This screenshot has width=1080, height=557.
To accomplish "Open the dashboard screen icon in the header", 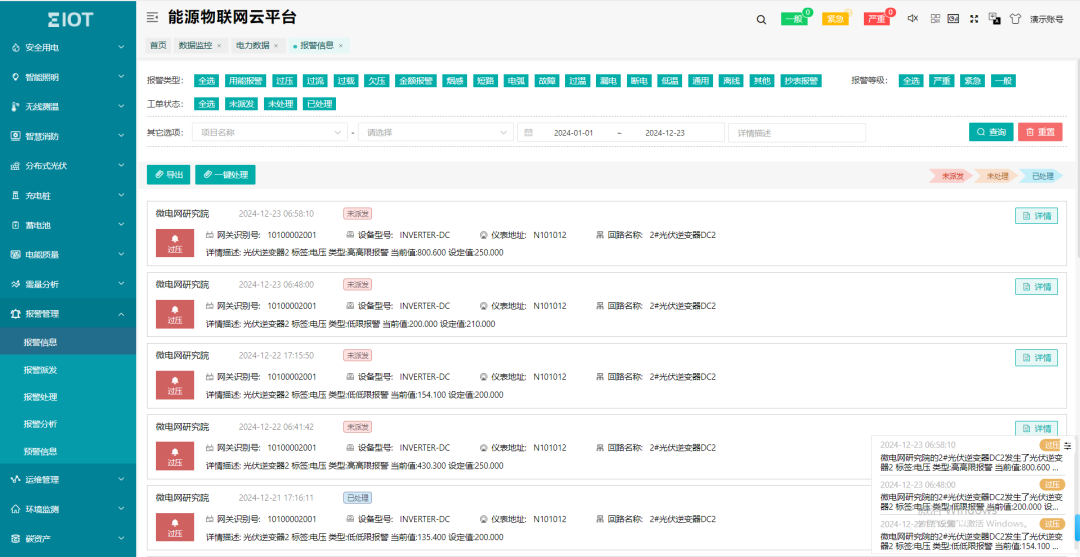I will click(x=954, y=19).
